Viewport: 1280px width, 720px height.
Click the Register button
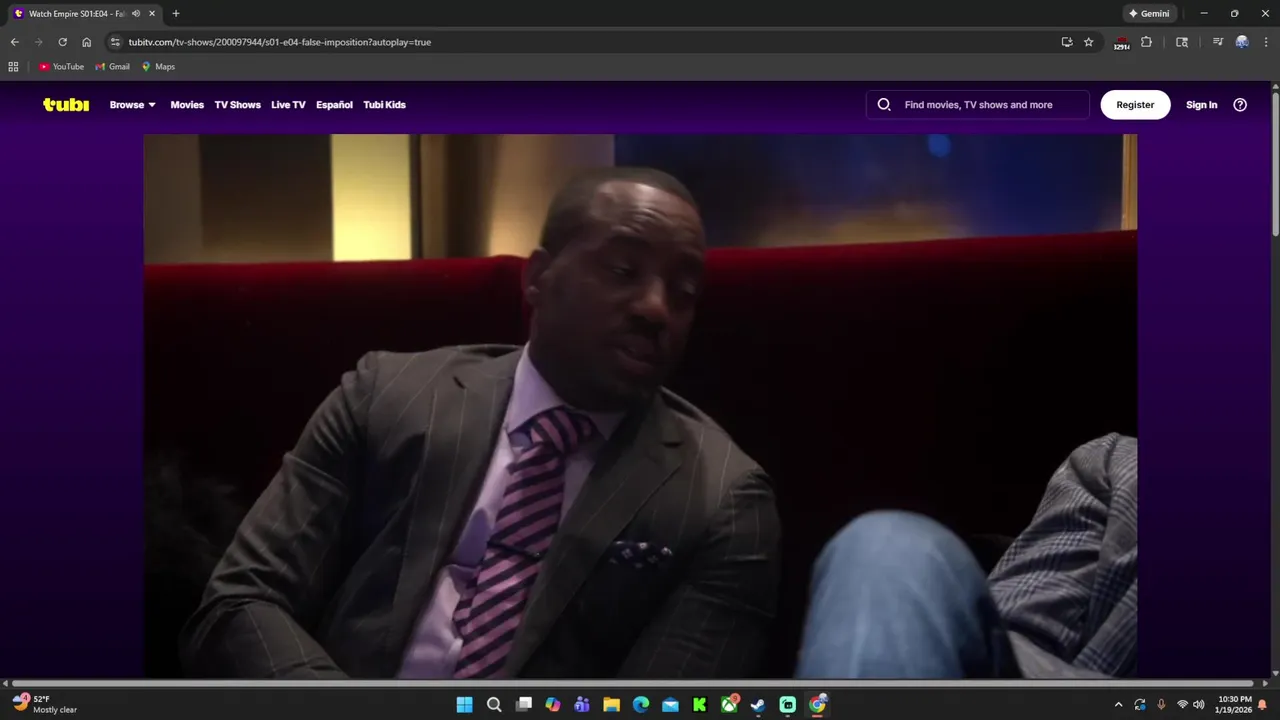(x=1135, y=104)
